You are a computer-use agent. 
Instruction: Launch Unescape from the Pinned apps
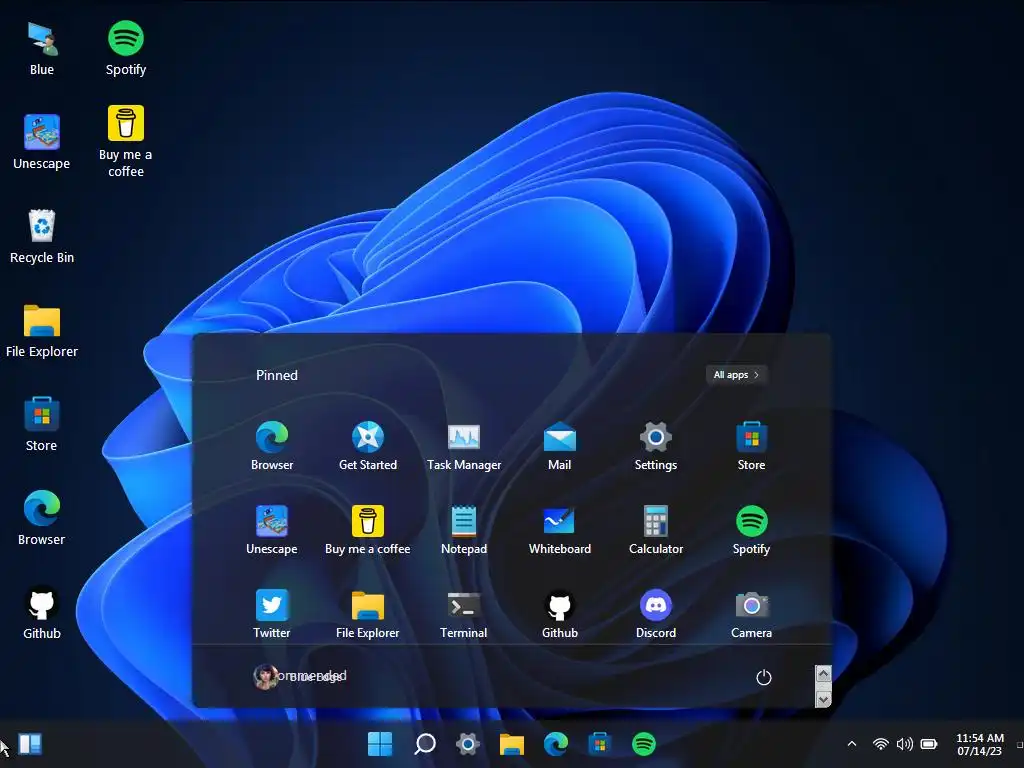[272, 530]
